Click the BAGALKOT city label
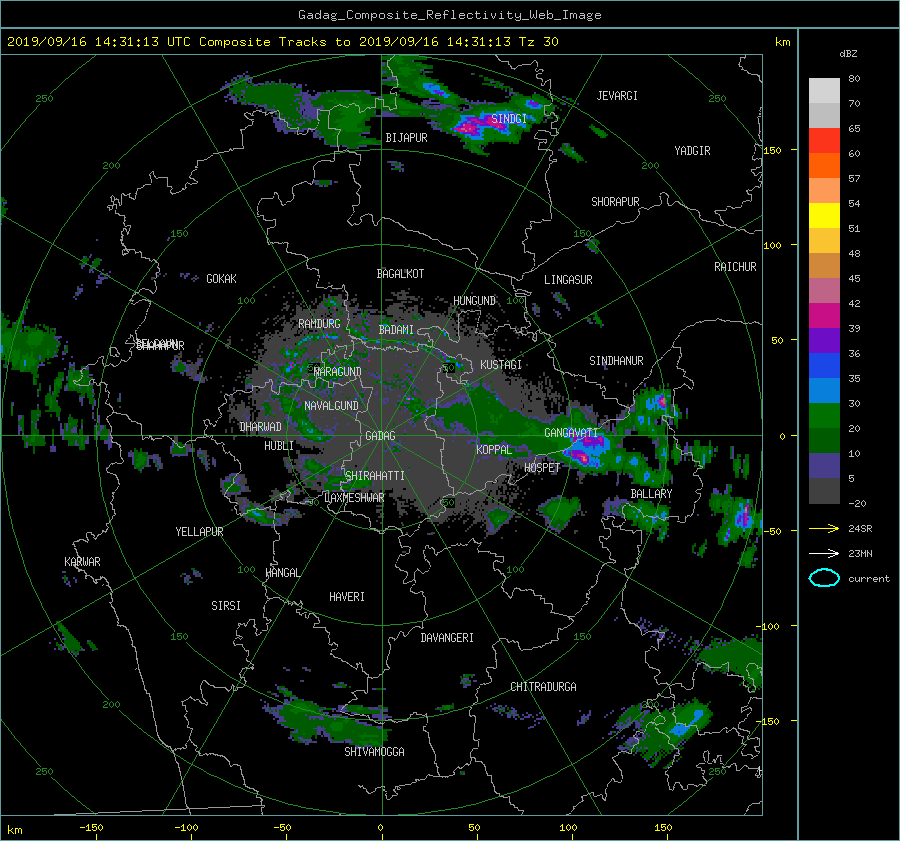This screenshot has width=900, height=841. (400, 274)
